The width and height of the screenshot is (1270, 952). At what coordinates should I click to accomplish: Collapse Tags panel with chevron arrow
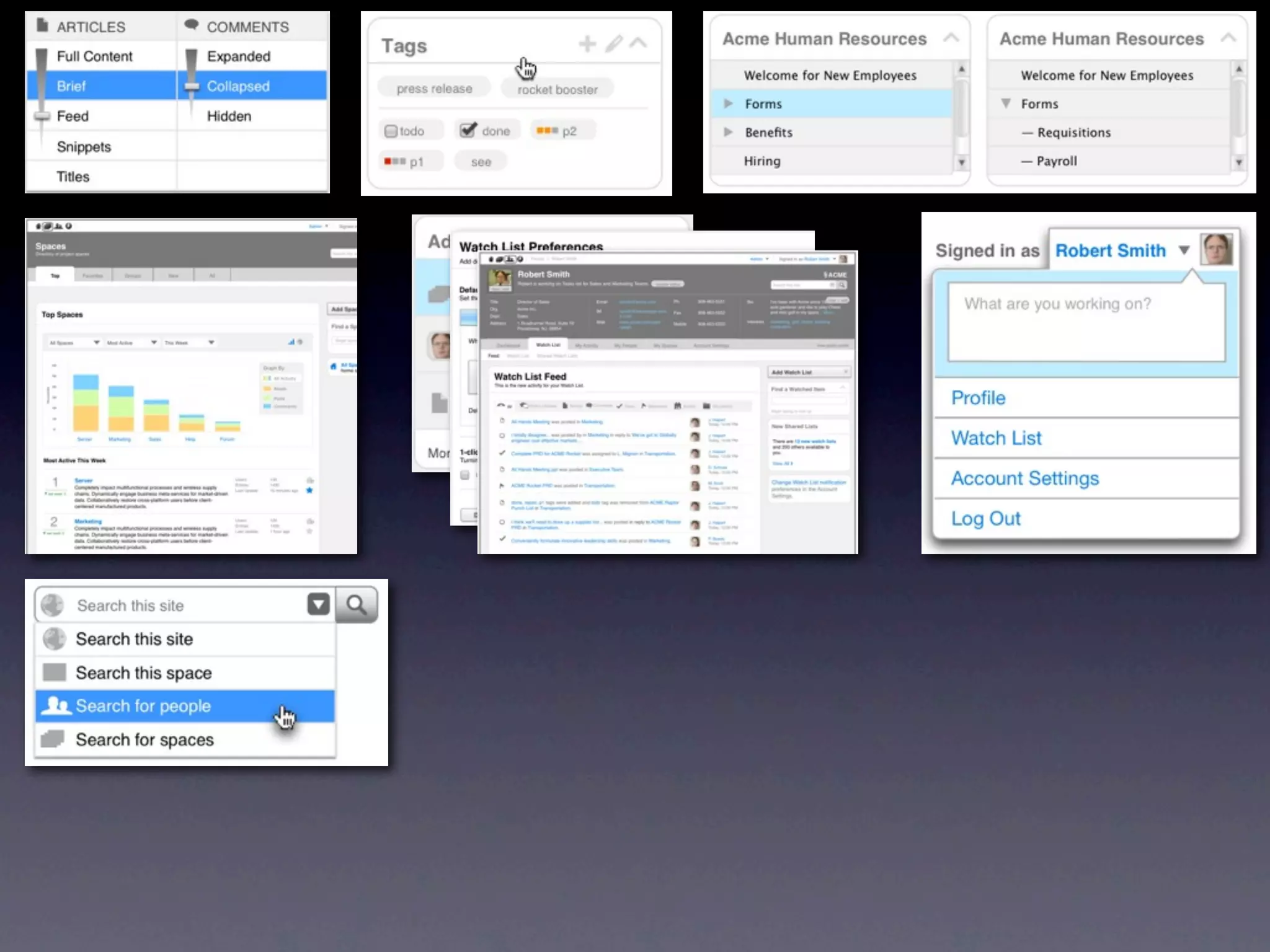click(x=638, y=43)
